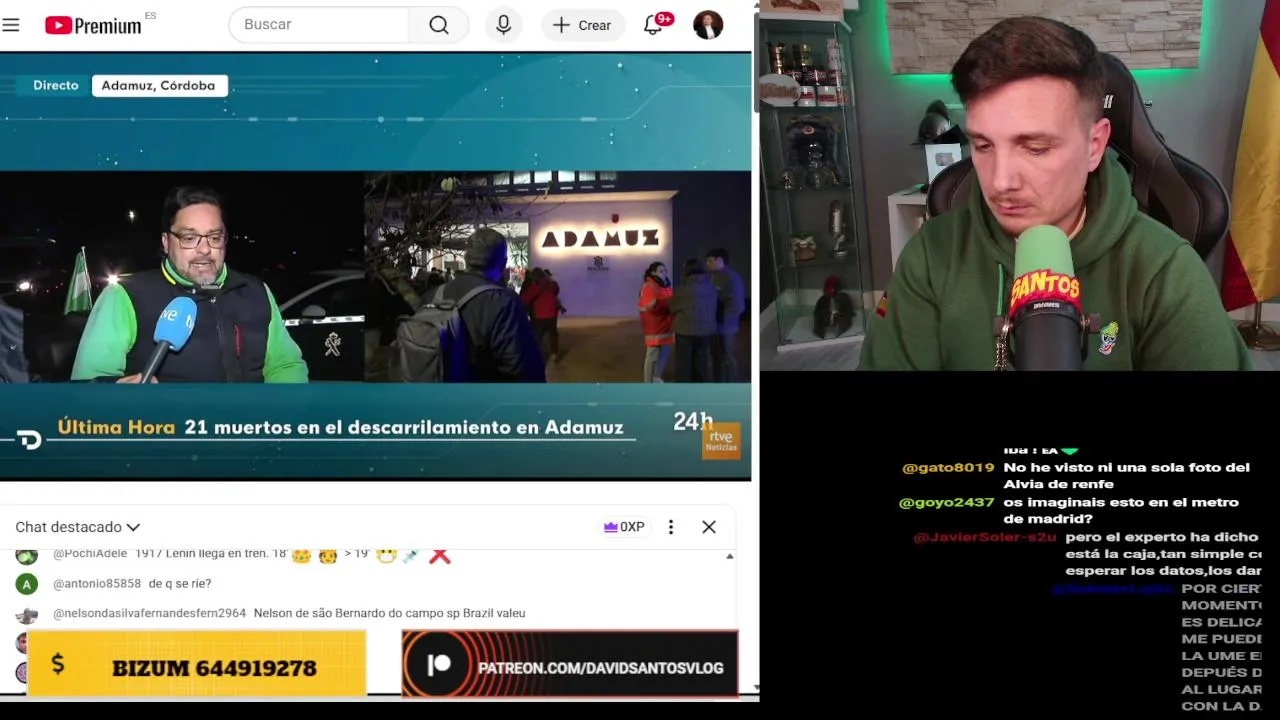Start voice search with microphone icon
This screenshot has height=720, width=1280.
pyautogui.click(x=504, y=25)
